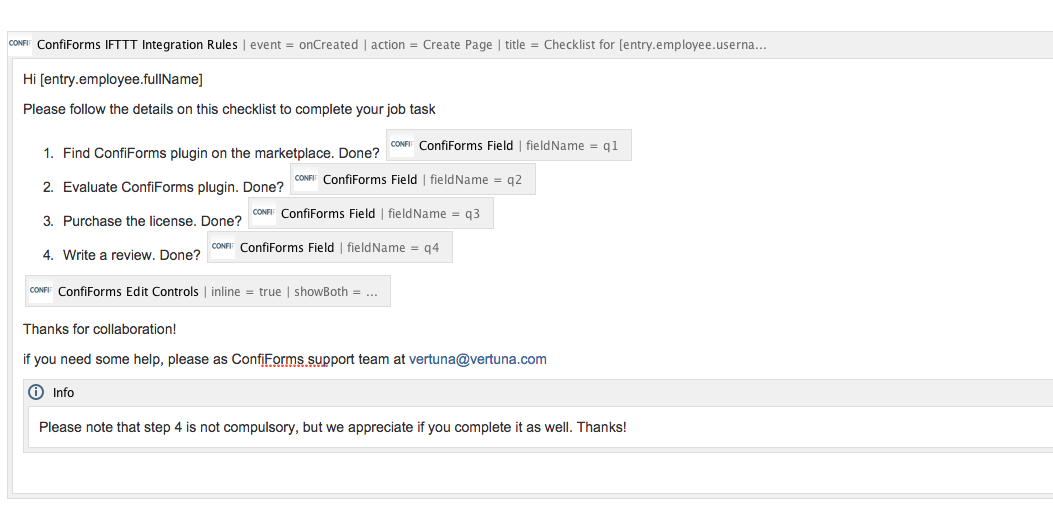Screen dimensions: 1053x516
Task: Select the 'fieldName = q1' macro parameter text
Action: click(572, 146)
